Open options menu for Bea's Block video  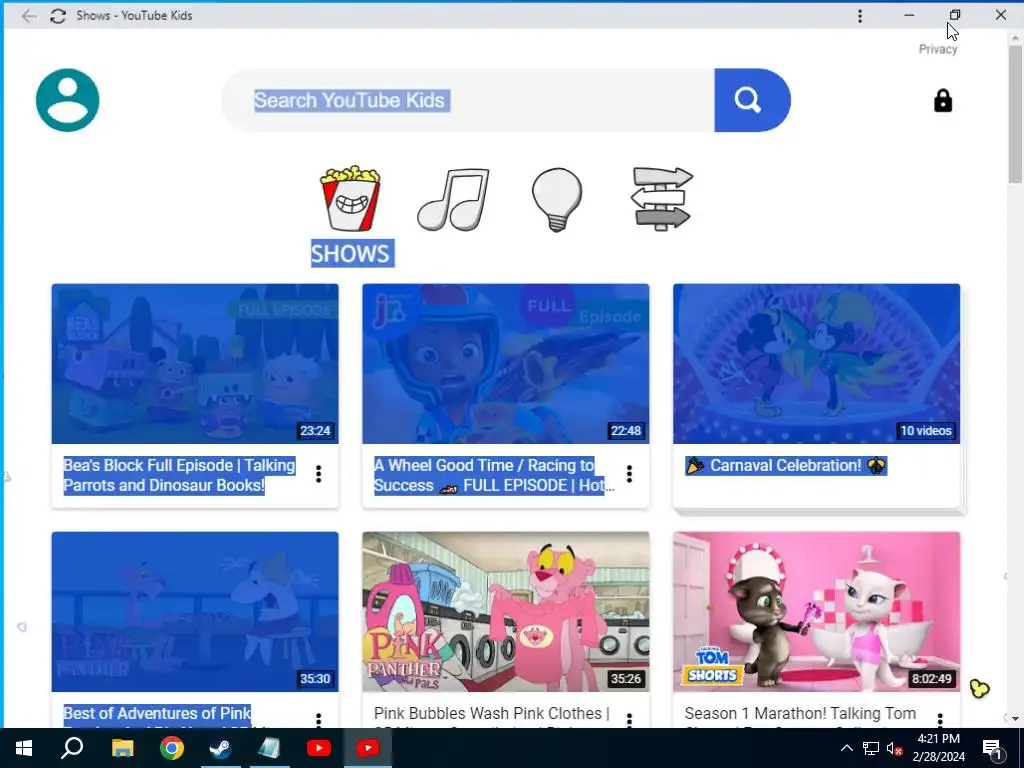point(319,474)
